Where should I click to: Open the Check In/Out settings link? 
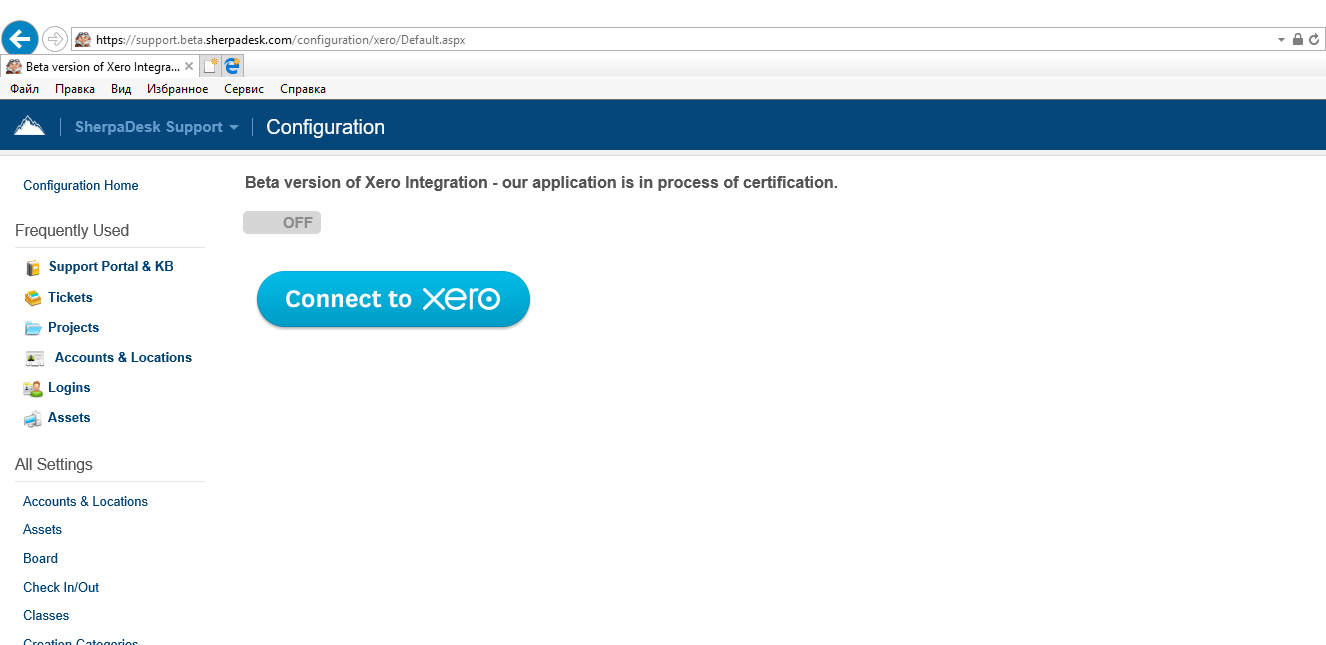(61, 587)
